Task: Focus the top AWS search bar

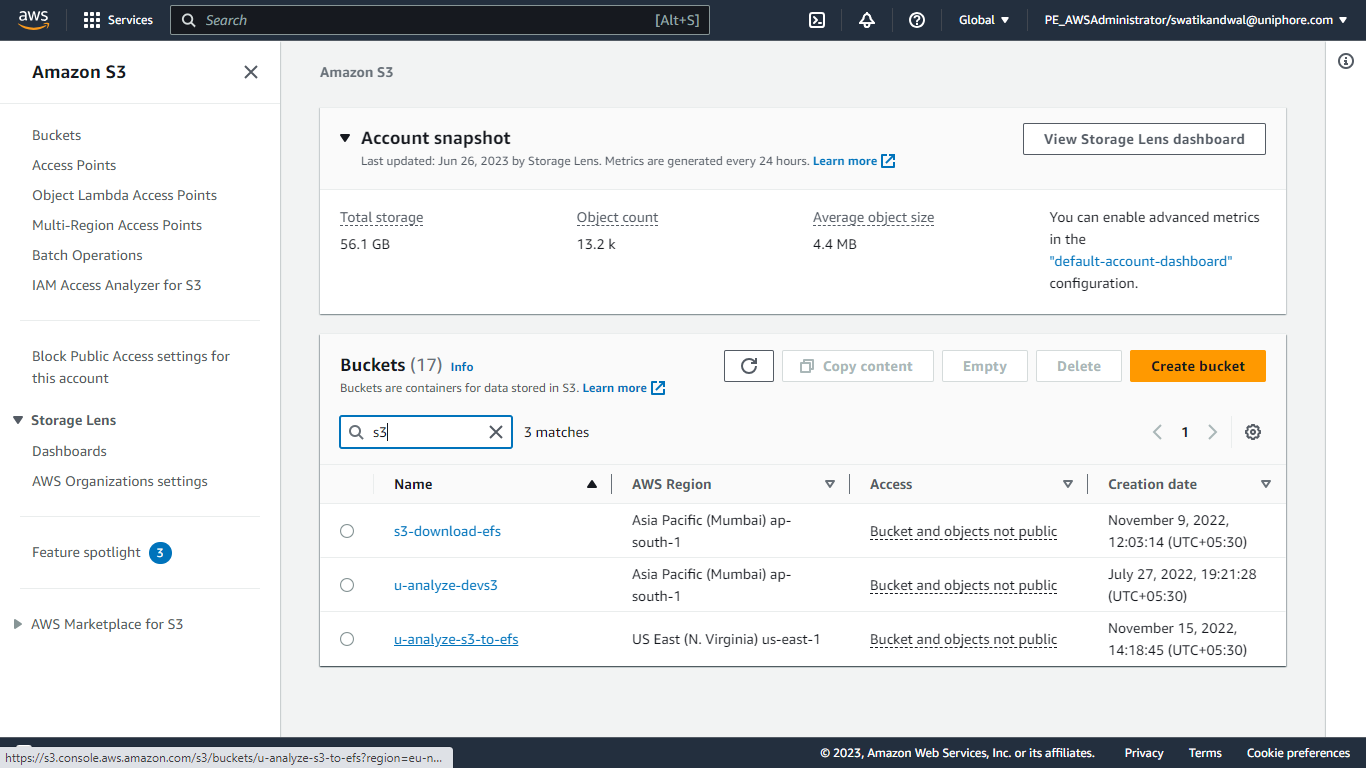Action: coord(440,20)
